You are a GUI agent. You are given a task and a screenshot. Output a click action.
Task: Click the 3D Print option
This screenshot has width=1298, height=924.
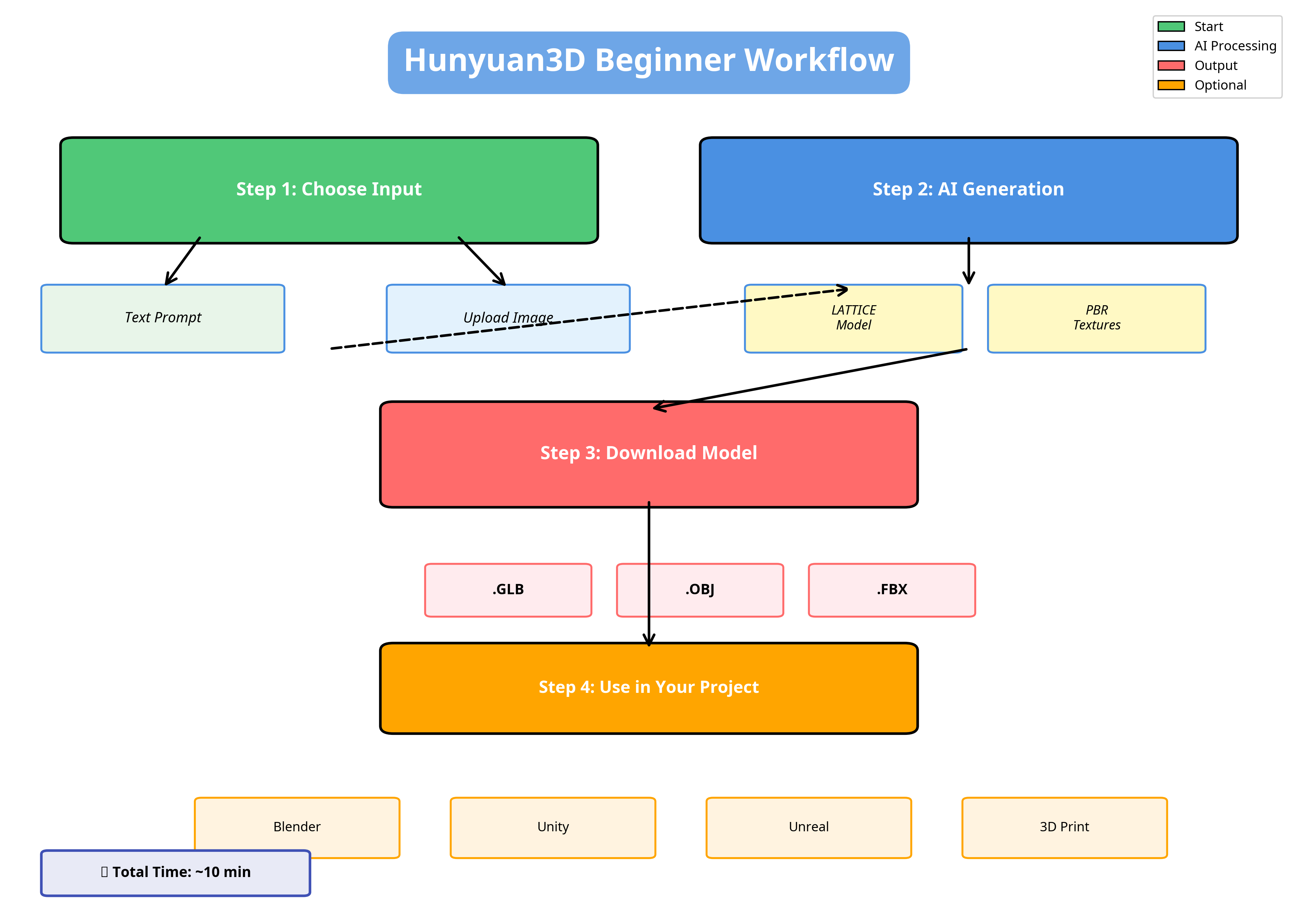click(x=1064, y=827)
